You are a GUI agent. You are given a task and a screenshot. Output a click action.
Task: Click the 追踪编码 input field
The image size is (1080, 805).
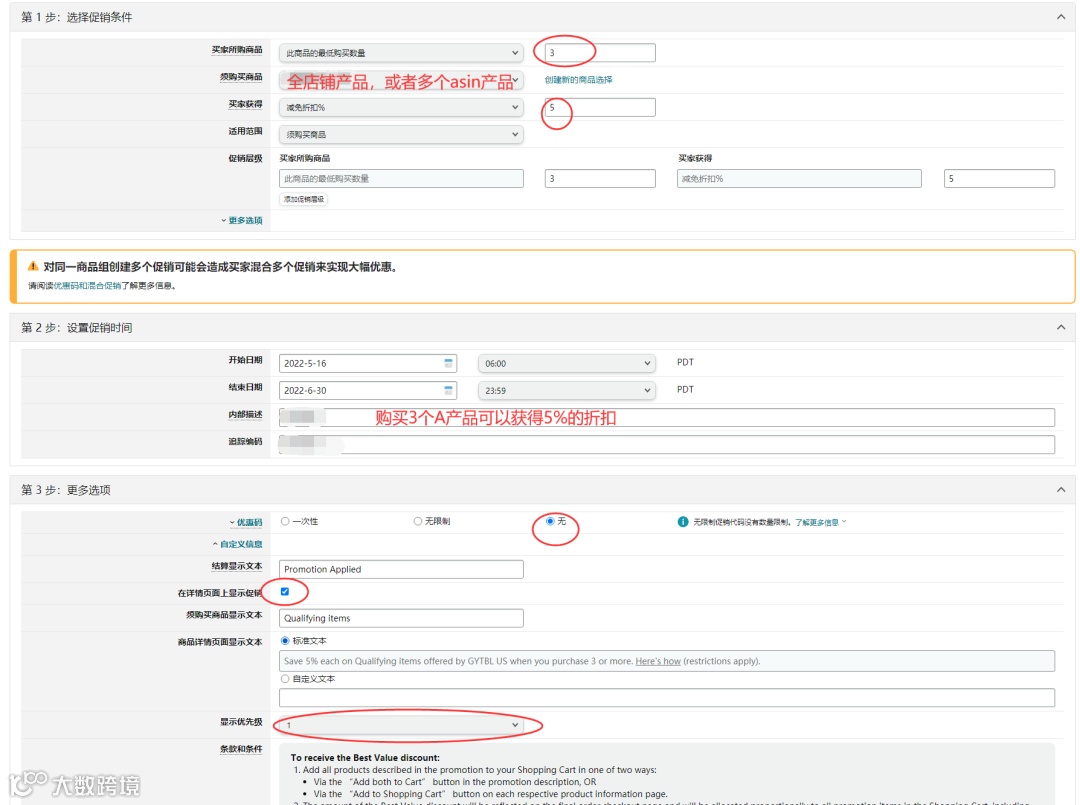667,444
